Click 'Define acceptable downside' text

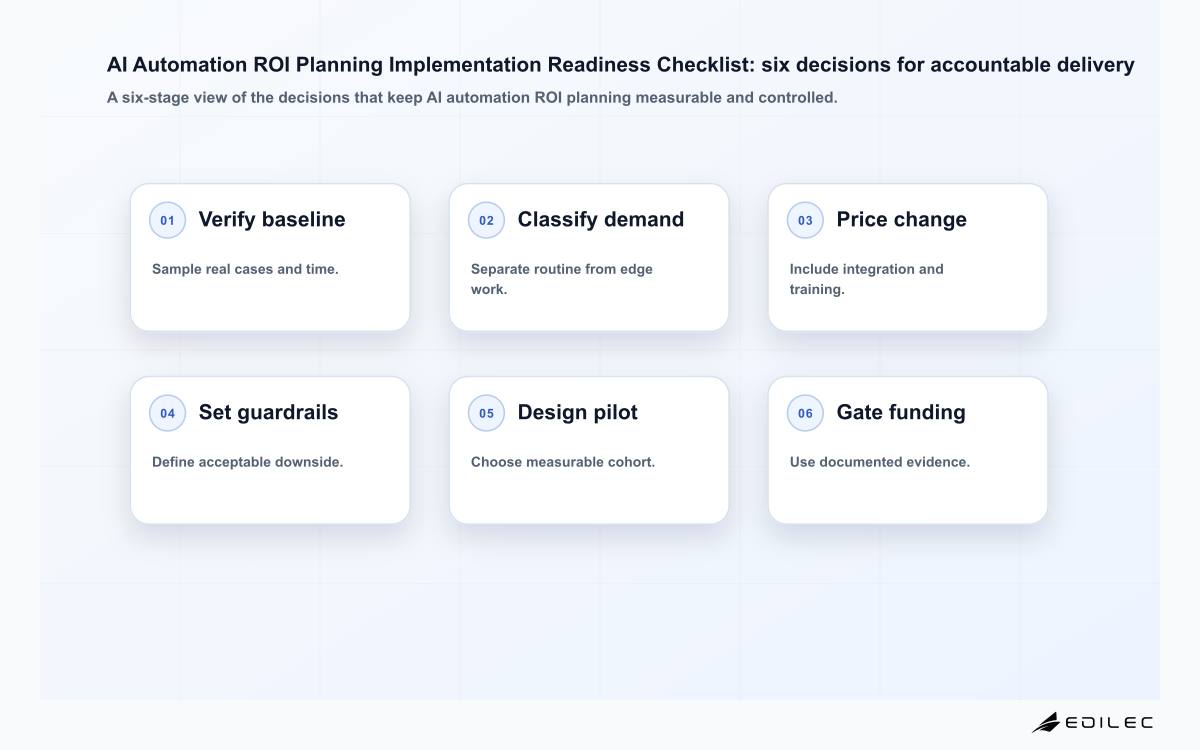coord(248,462)
